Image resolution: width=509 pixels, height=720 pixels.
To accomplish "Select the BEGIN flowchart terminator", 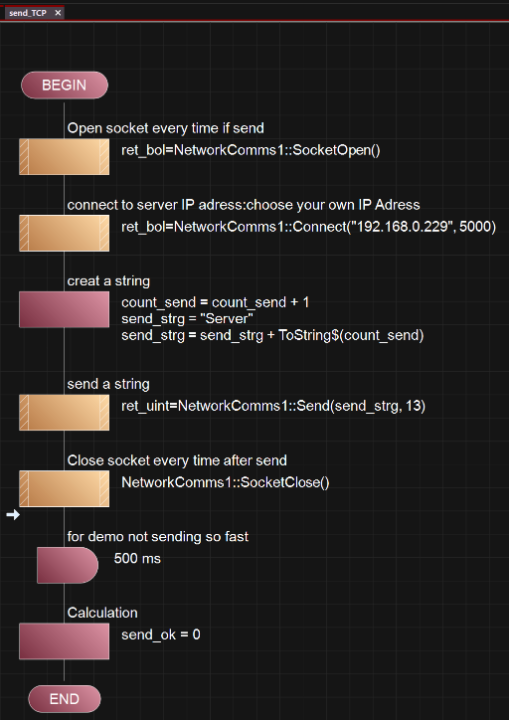I will [64, 85].
